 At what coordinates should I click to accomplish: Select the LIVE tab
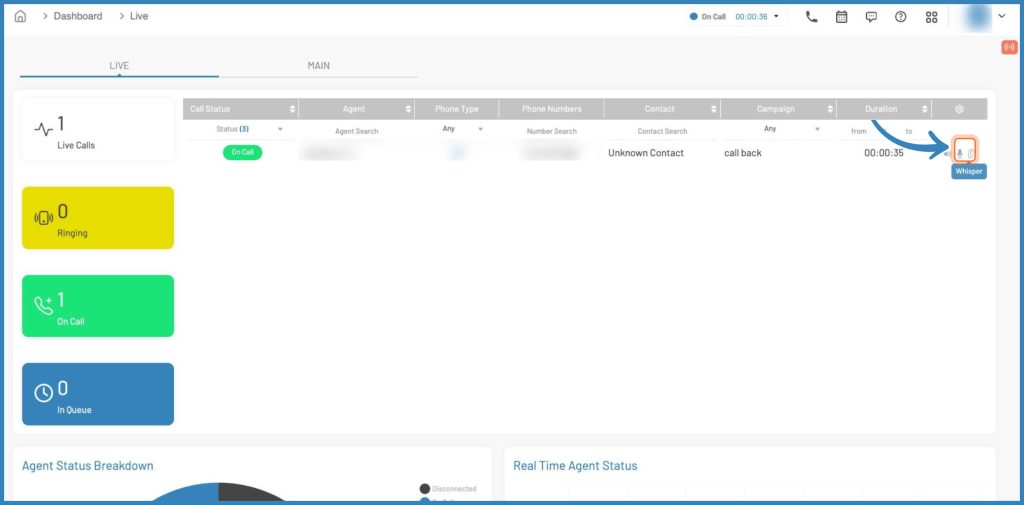tap(119, 66)
